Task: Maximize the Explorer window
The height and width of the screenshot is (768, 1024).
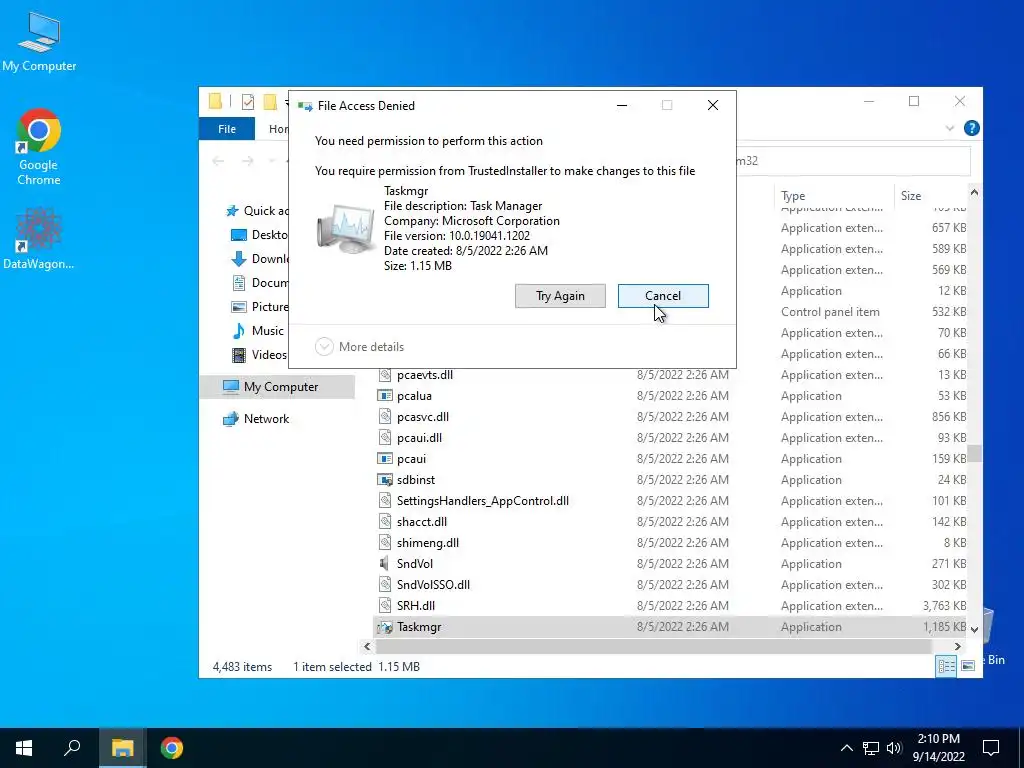Action: click(x=914, y=101)
